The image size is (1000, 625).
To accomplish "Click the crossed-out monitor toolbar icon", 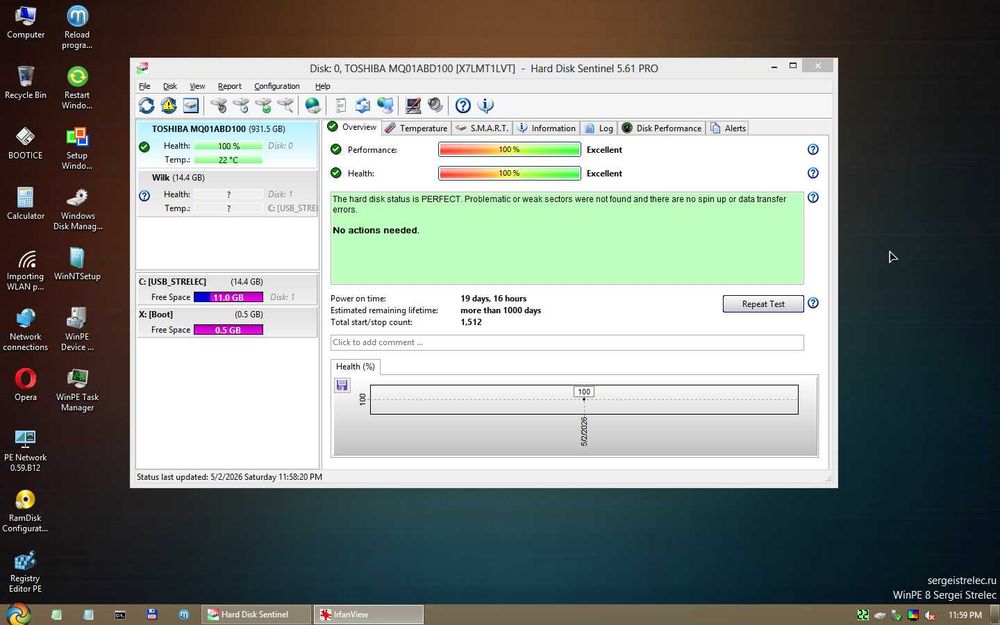I will pyautogui.click(x=413, y=105).
